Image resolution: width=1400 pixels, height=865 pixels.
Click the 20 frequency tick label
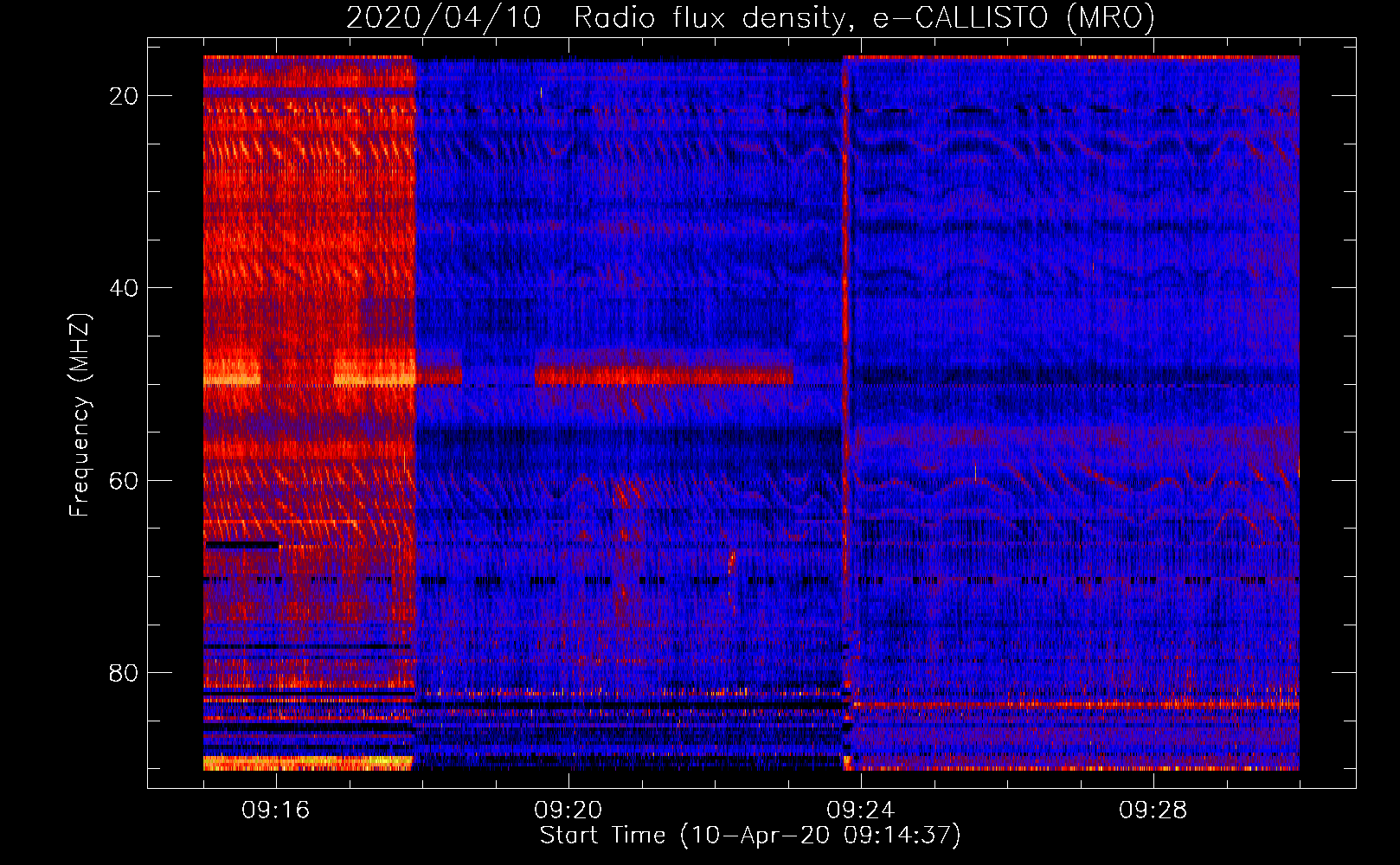(x=124, y=96)
